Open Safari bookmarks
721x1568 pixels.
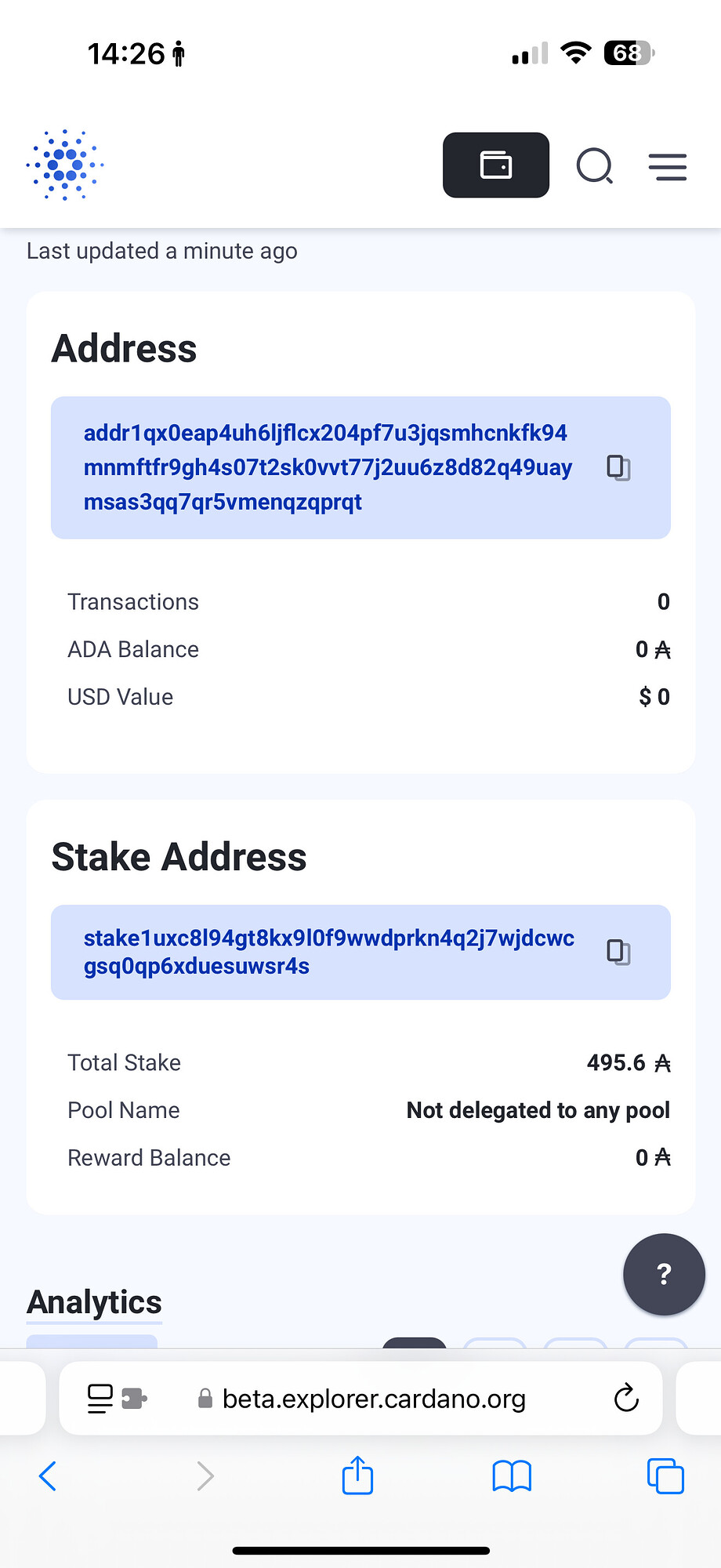click(x=512, y=1476)
